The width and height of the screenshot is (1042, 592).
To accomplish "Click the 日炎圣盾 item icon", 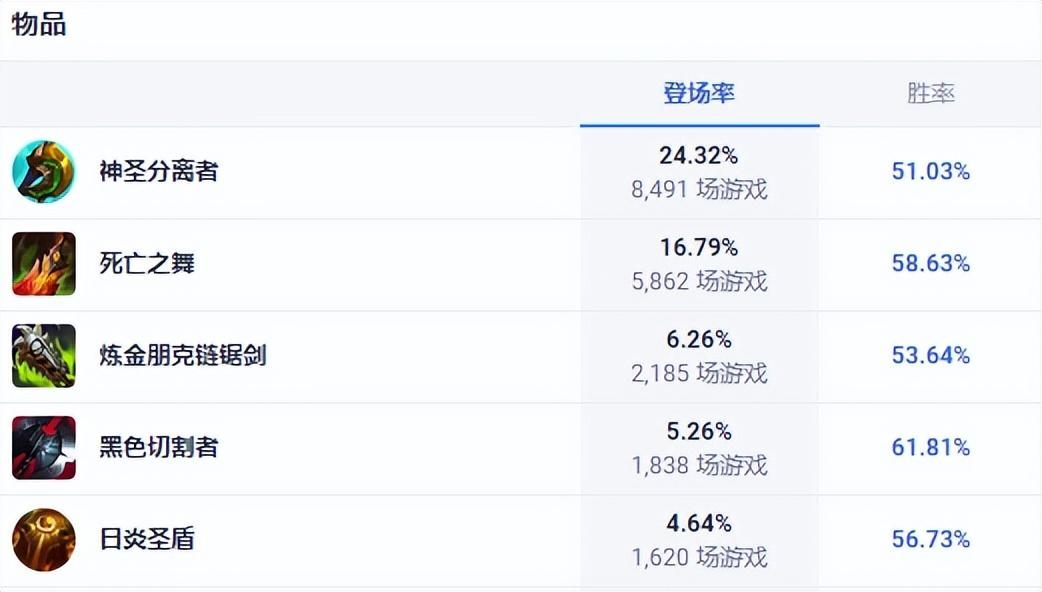I will pyautogui.click(x=44, y=540).
